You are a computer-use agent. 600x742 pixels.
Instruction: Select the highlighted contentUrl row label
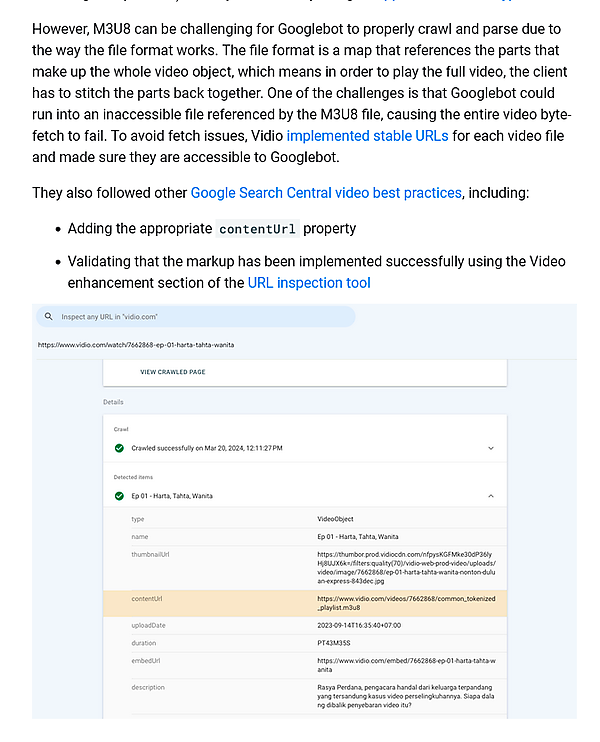tap(147, 599)
